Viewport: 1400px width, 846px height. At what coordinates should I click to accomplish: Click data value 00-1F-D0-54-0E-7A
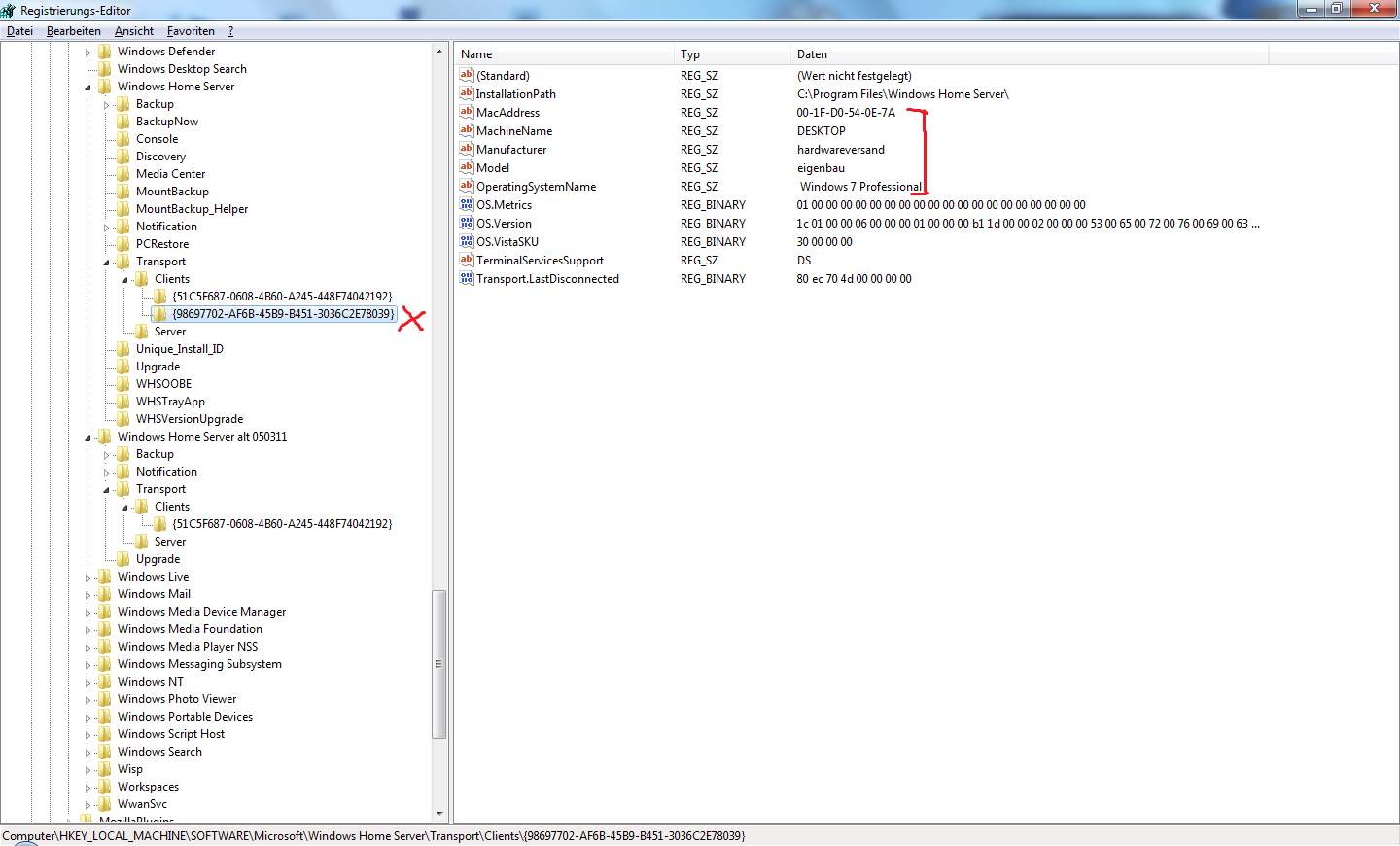tap(846, 112)
